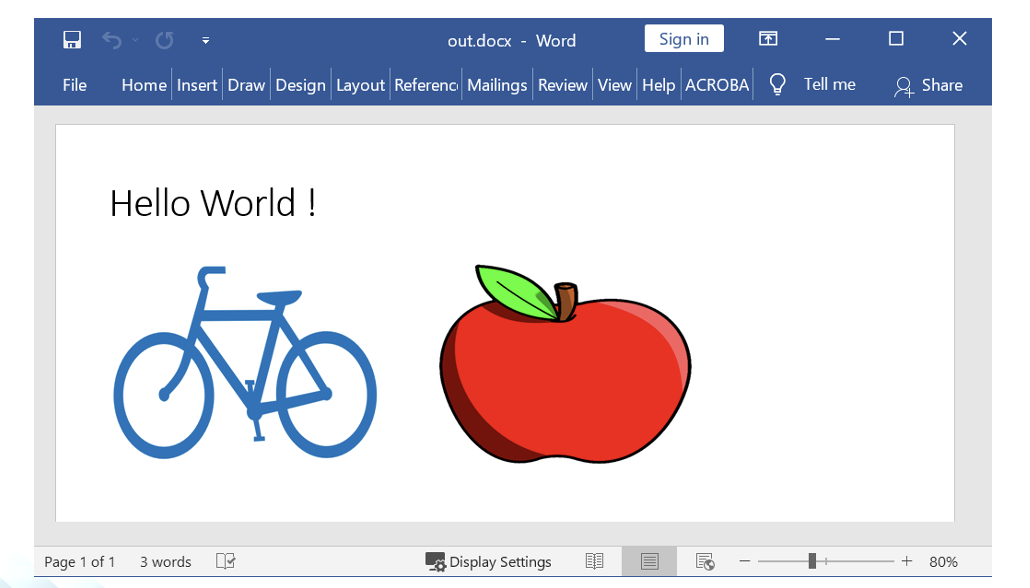Open the 80% zoom level dialog
Image resolution: width=1030 pixels, height=588 pixels.
[942, 562]
